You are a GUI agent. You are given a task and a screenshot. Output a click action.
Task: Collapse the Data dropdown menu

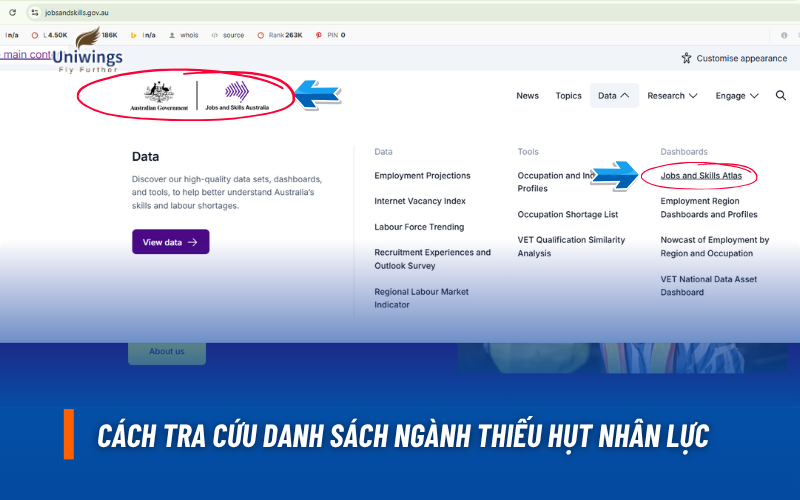click(x=614, y=95)
